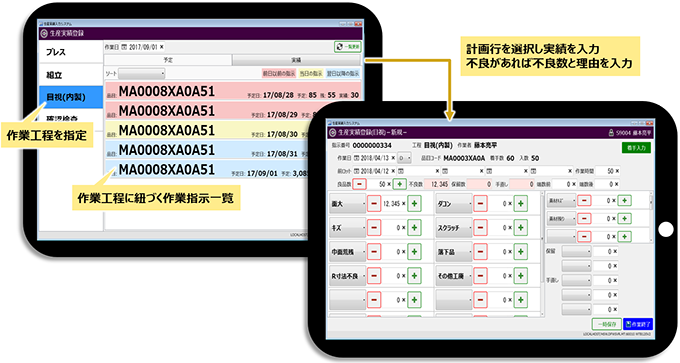This screenshot has height=363, width=680.
Task: Increase 中面荒残 count with plus
Action: coord(414,252)
